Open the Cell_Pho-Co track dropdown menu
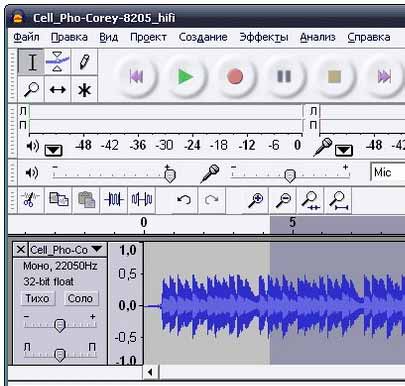405x386 pixels. click(97, 249)
